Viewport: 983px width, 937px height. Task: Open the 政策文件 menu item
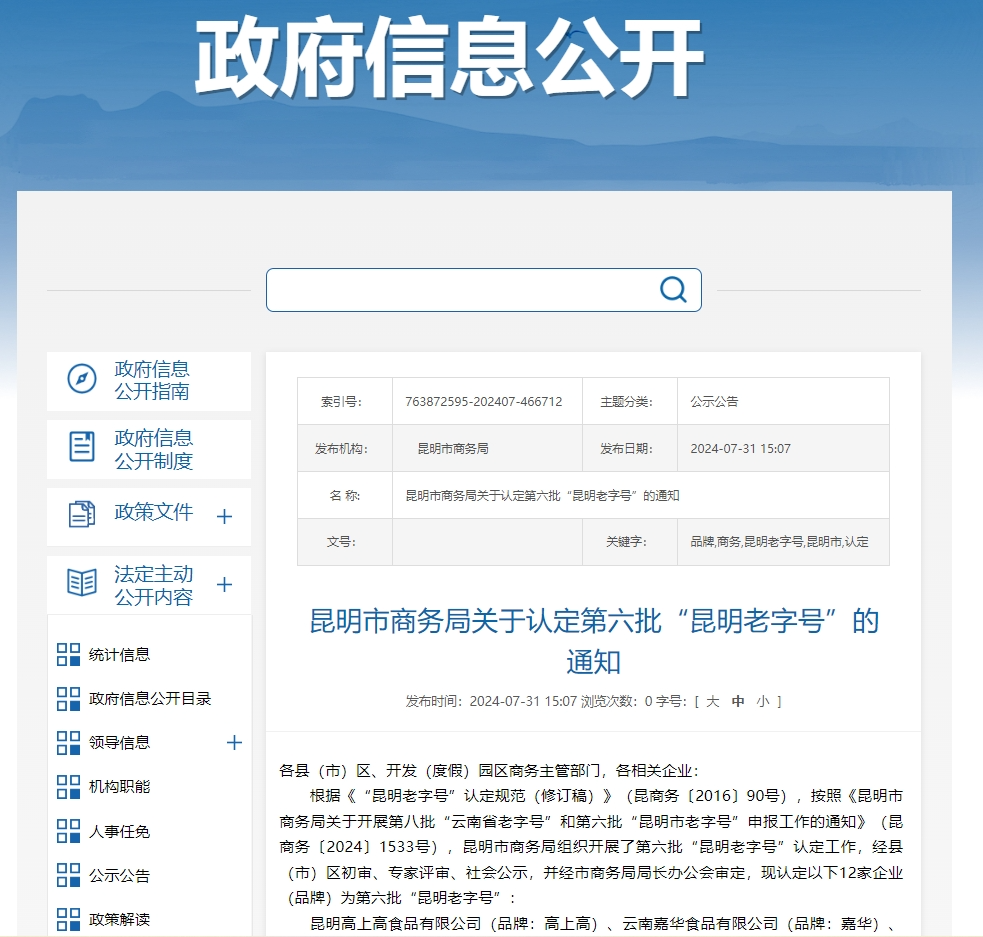pos(149,516)
